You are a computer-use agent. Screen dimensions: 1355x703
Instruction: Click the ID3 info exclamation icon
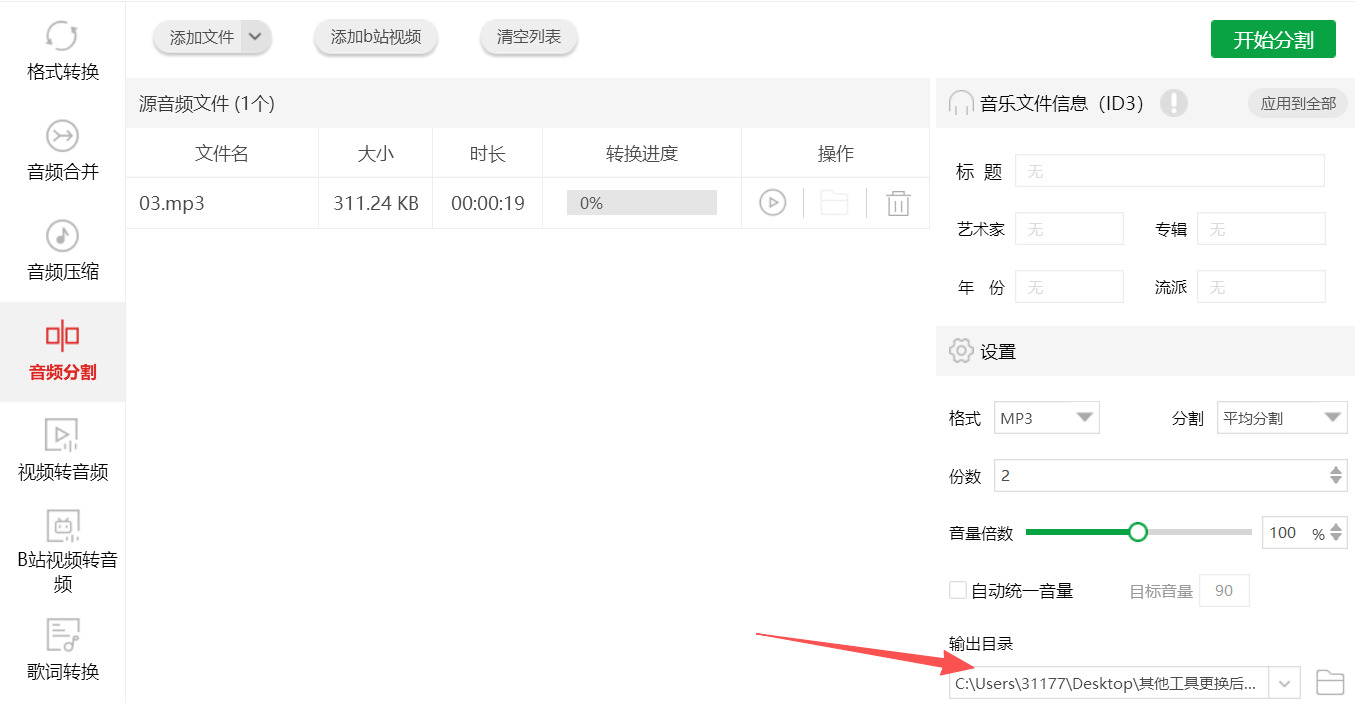coord(1175,103)
